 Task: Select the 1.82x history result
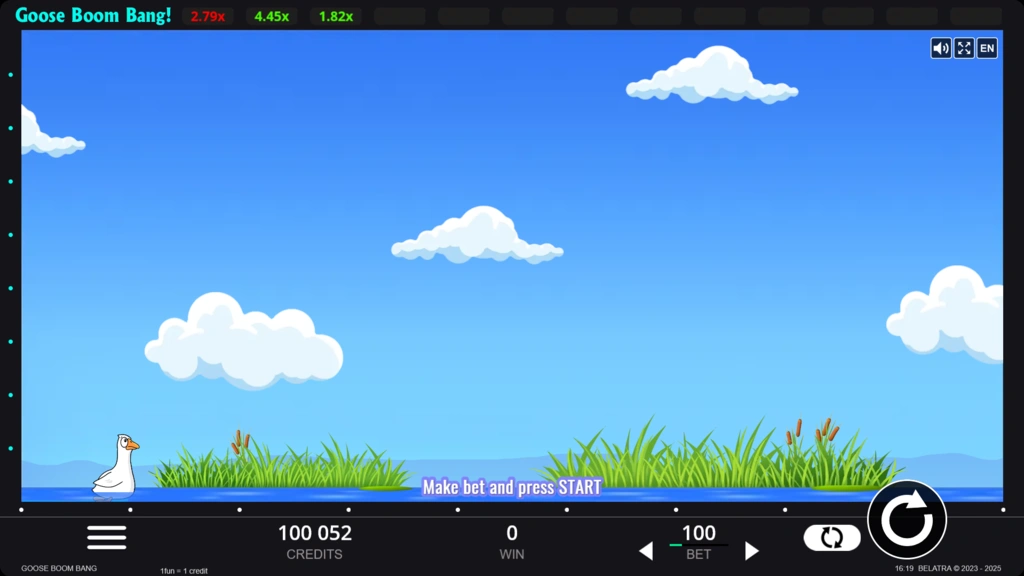coord(335,16)
